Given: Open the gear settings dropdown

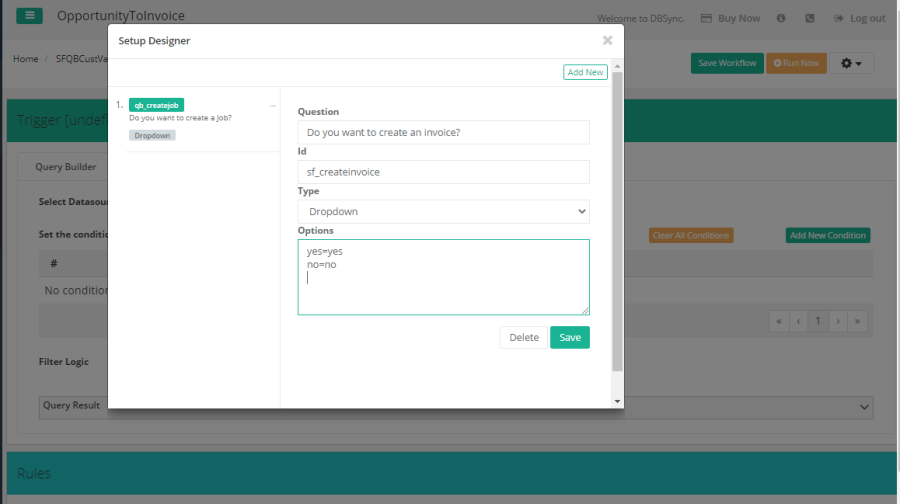Looking at the screenshot, I should click(x=851, y=63).
